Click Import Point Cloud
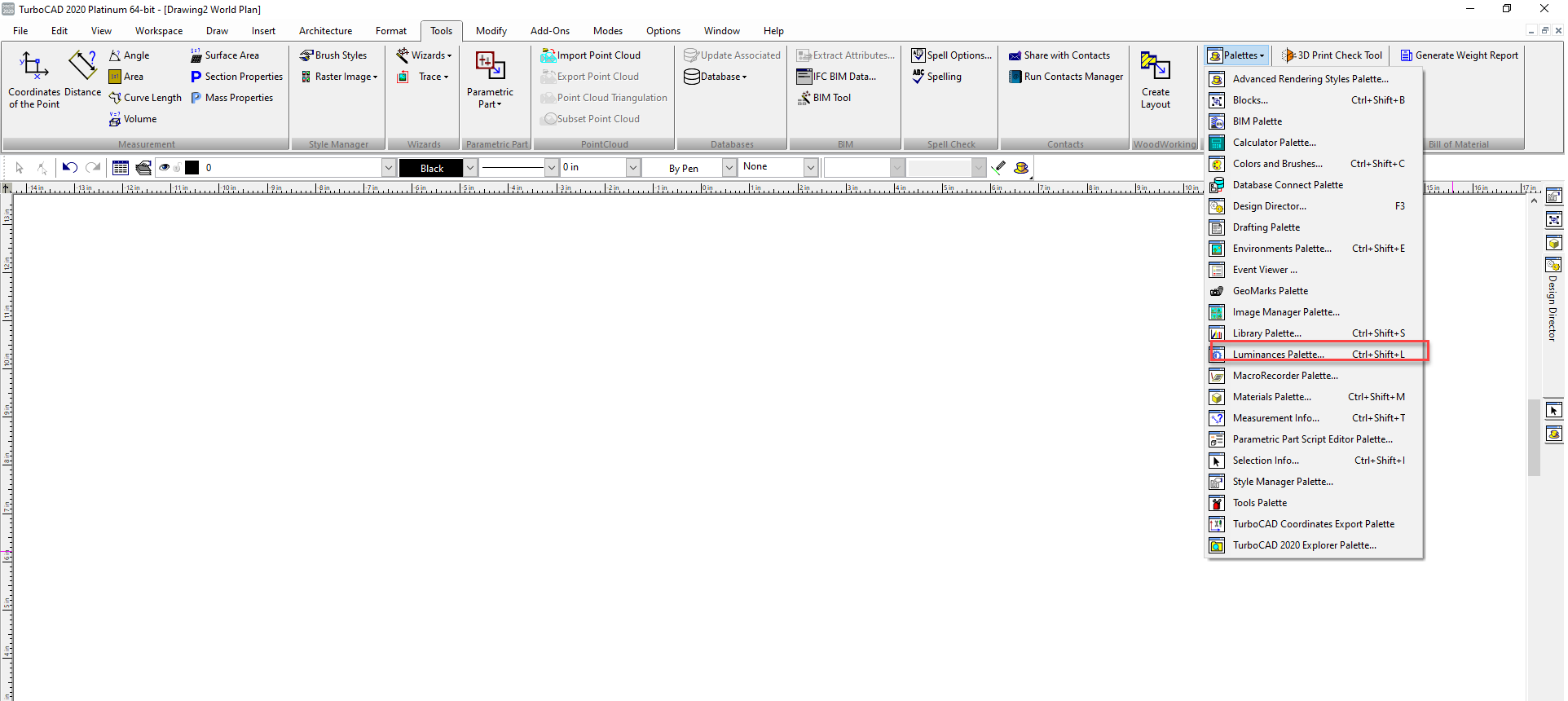Viewport: 1568px width, 701px height. pyautogui.click(x=591, y=55)
